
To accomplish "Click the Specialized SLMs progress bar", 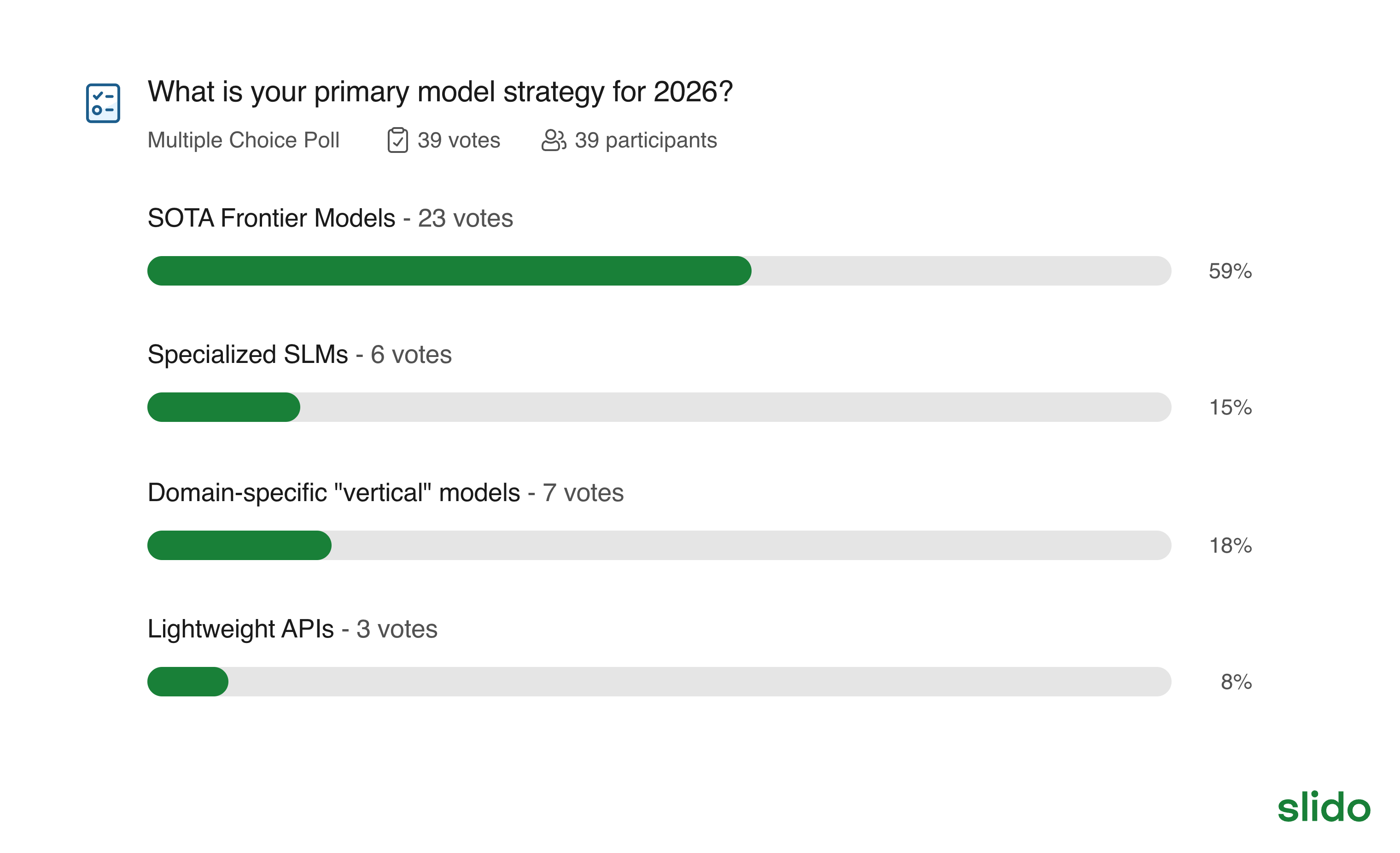I will tap(659, 408).
